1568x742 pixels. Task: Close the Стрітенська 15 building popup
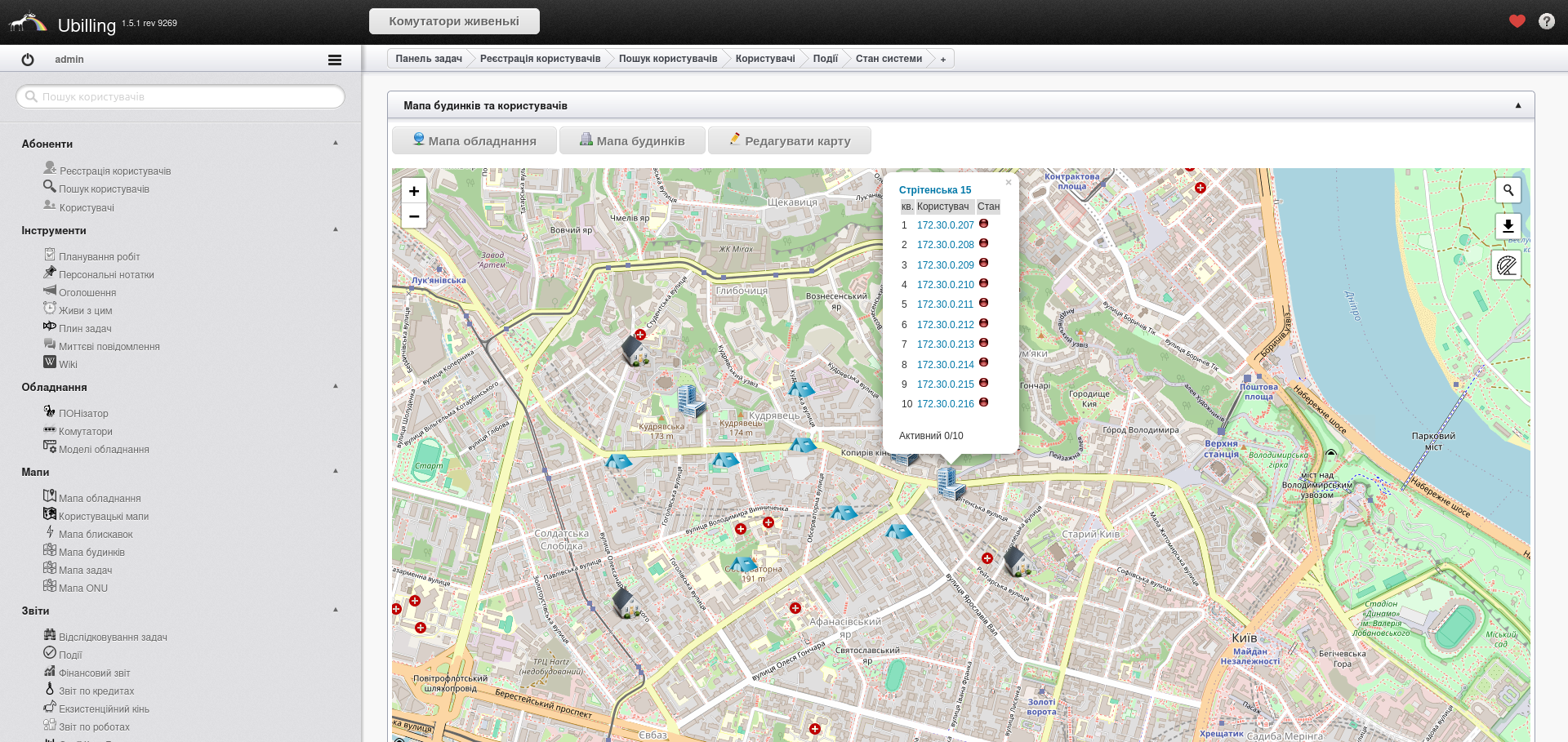tap(1009, 182)
